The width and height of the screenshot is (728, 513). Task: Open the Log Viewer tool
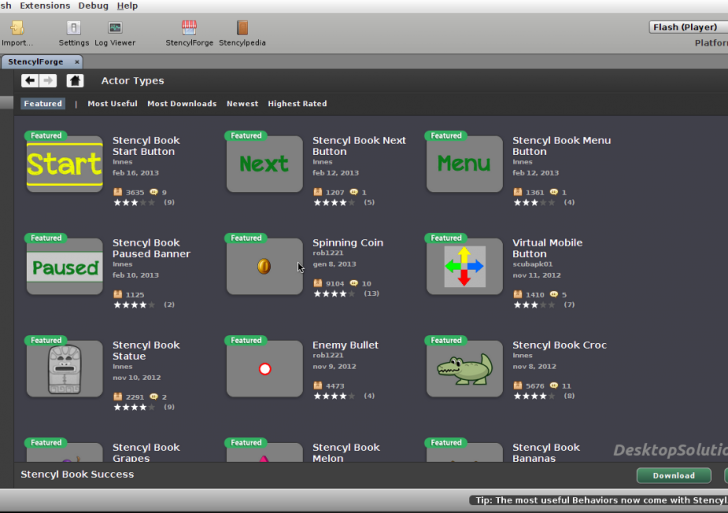click(x=114, y=28)
